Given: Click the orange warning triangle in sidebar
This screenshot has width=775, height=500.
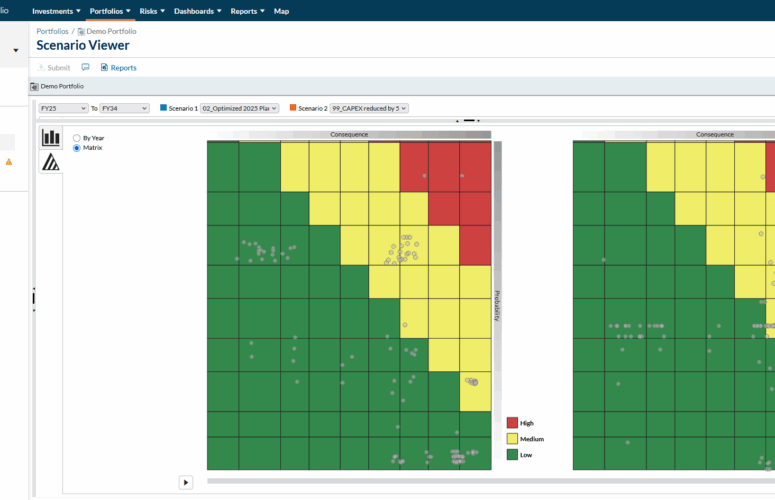Looking at the screenshot, I should (x=9, y=161).
